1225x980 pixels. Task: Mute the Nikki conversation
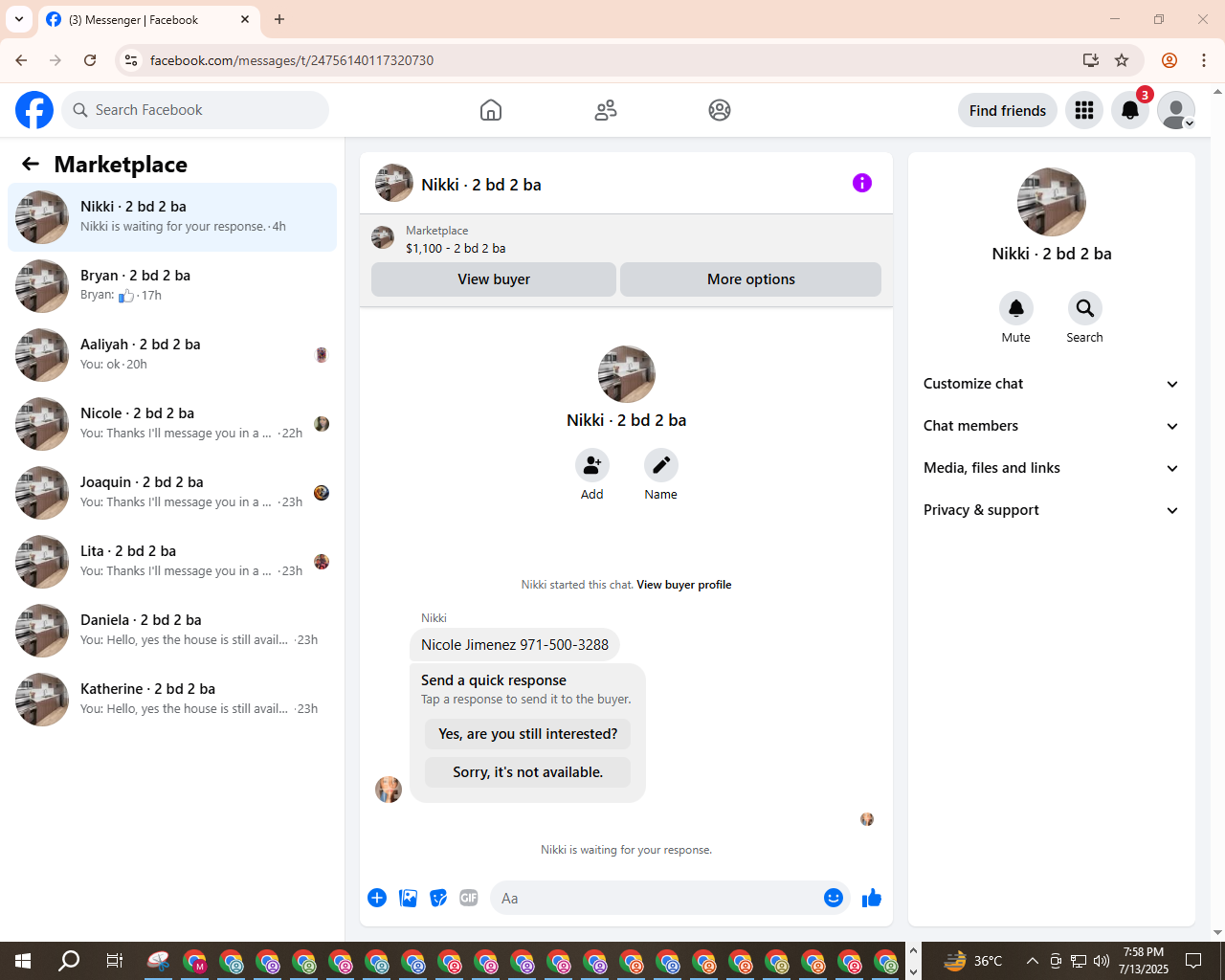1016,308
